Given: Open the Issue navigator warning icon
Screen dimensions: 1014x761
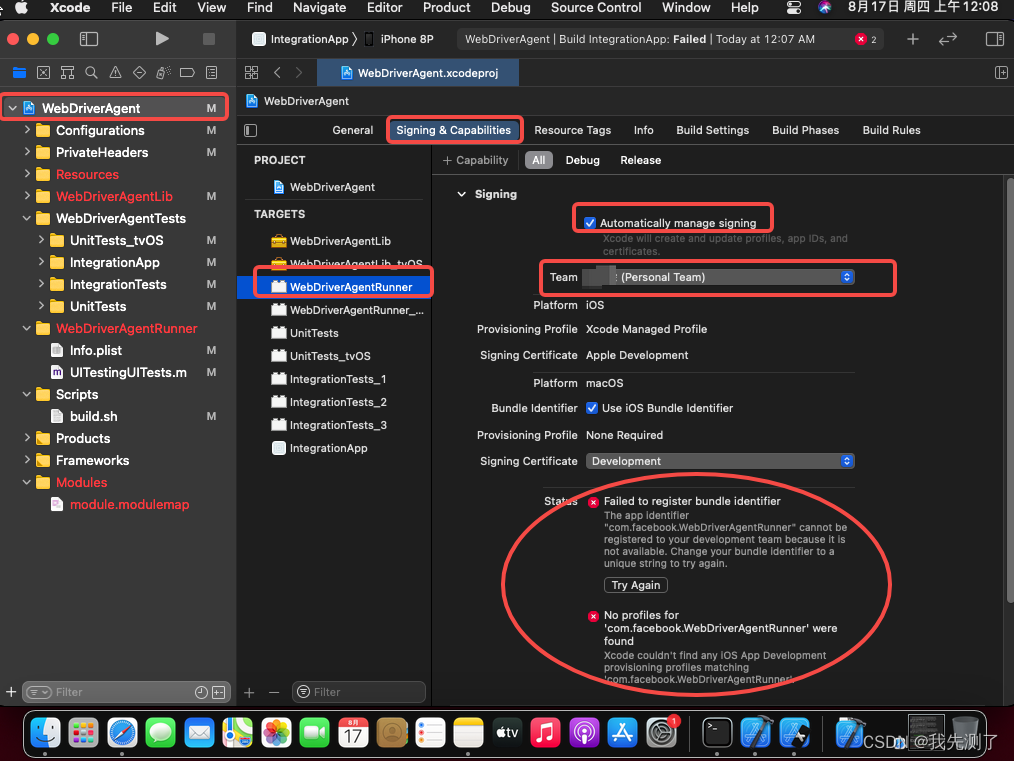Looking at the screenshot, I should tap(115, 72).
